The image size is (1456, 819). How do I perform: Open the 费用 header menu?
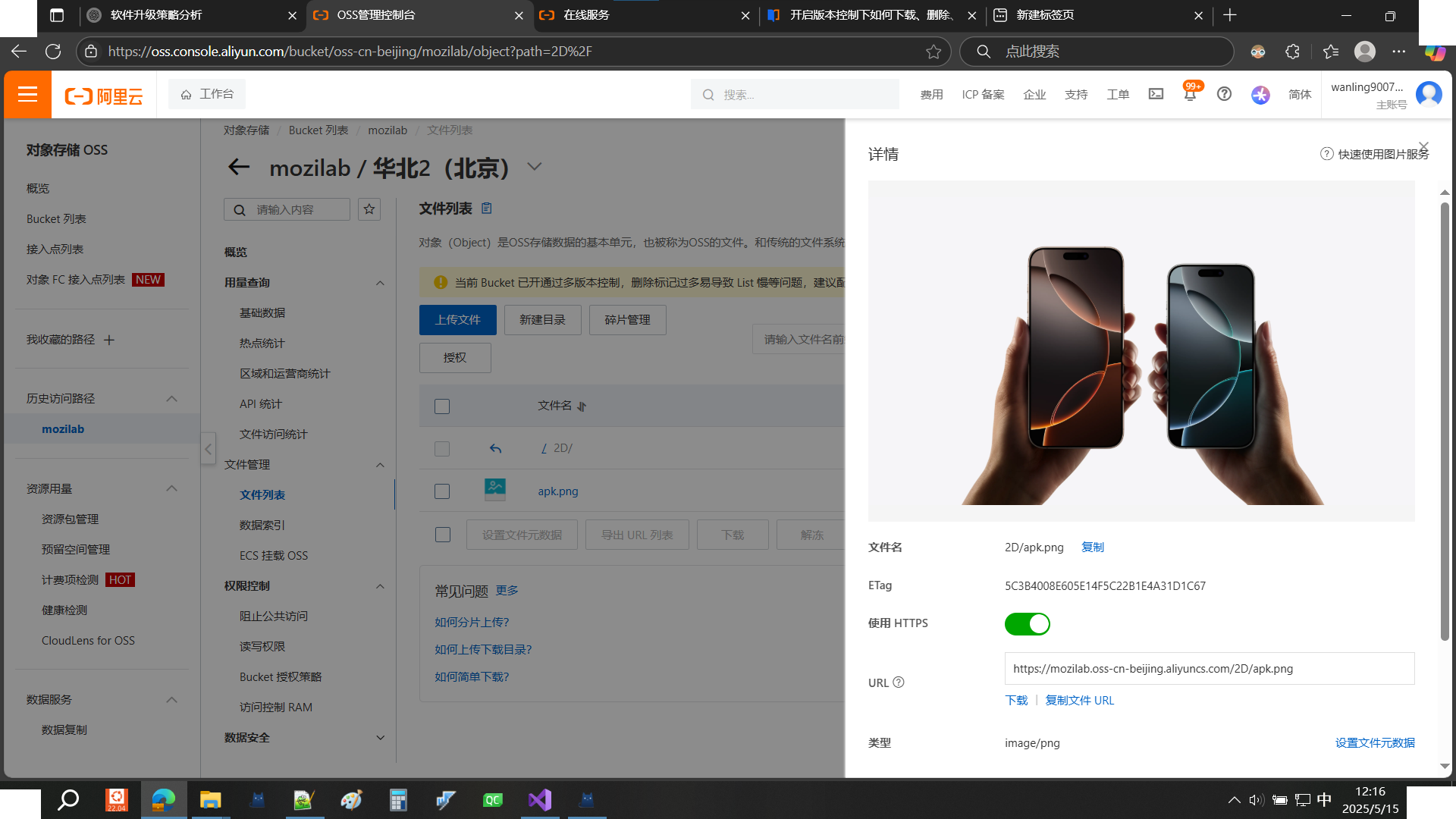931,94
